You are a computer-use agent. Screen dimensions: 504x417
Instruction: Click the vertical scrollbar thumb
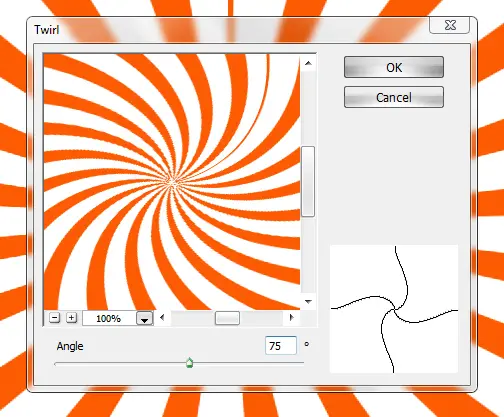click(308, 181)
